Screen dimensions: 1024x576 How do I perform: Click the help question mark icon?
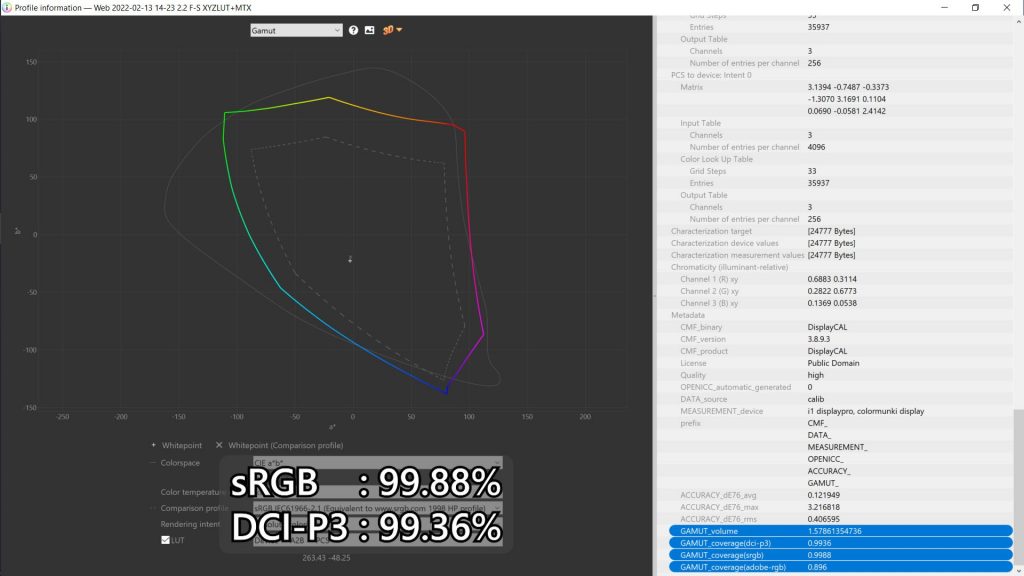click(353, 30)
